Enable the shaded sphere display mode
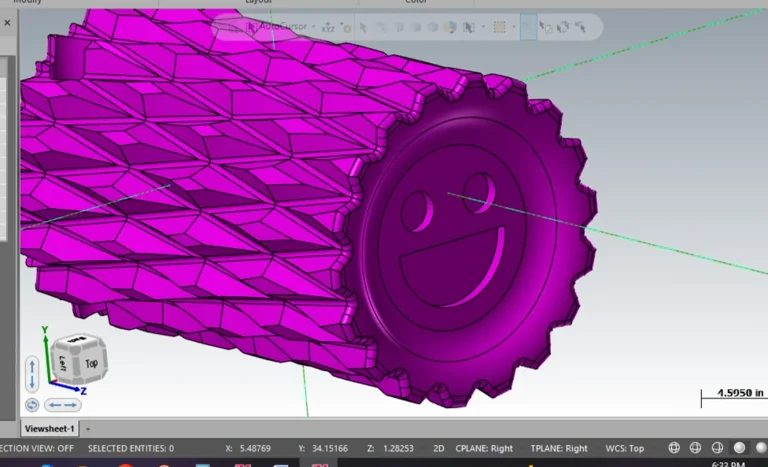Viewport: 768px width, 467px height. click(x=740, y=448)
